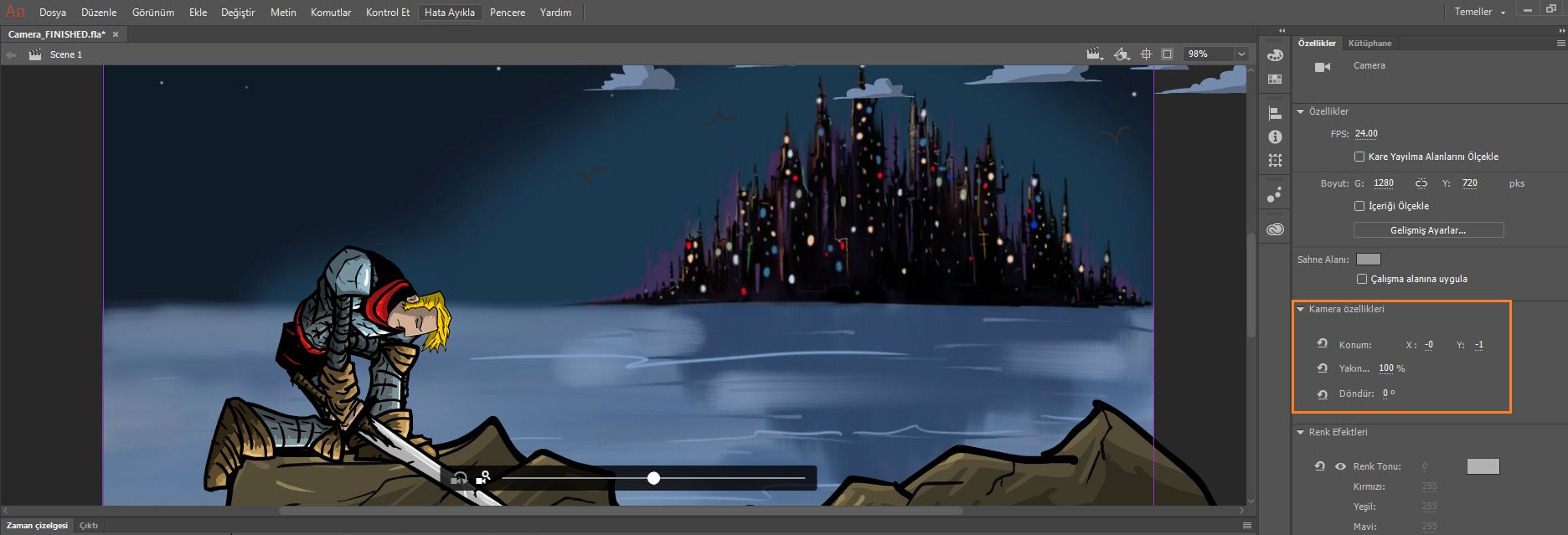Open the Color panel palette icon
The image size is (1568, 535).
click(x=1275, y=55)
